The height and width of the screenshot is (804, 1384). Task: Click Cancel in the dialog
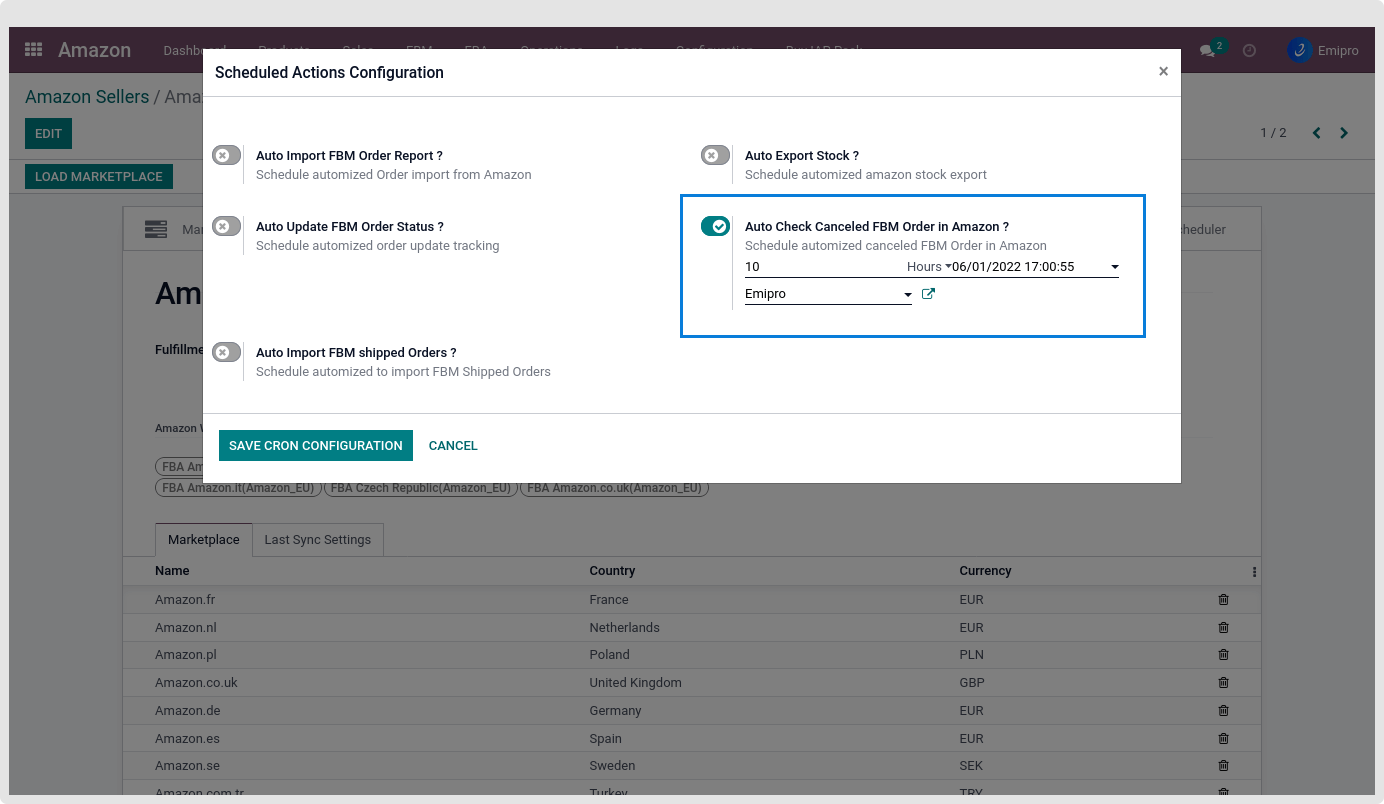click(x=453, y=445)
